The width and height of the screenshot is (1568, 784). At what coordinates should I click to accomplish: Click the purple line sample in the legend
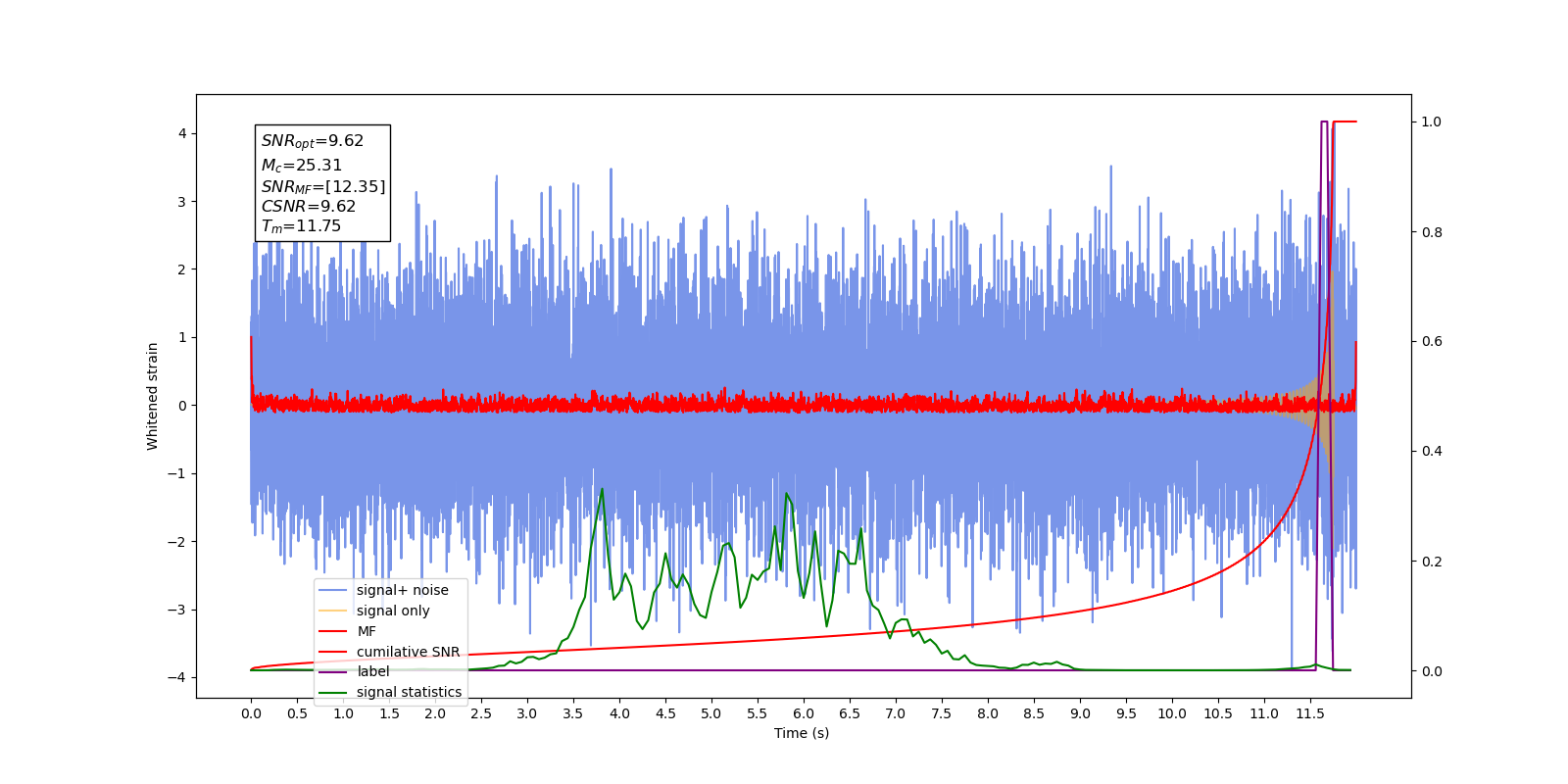[333, 671]
